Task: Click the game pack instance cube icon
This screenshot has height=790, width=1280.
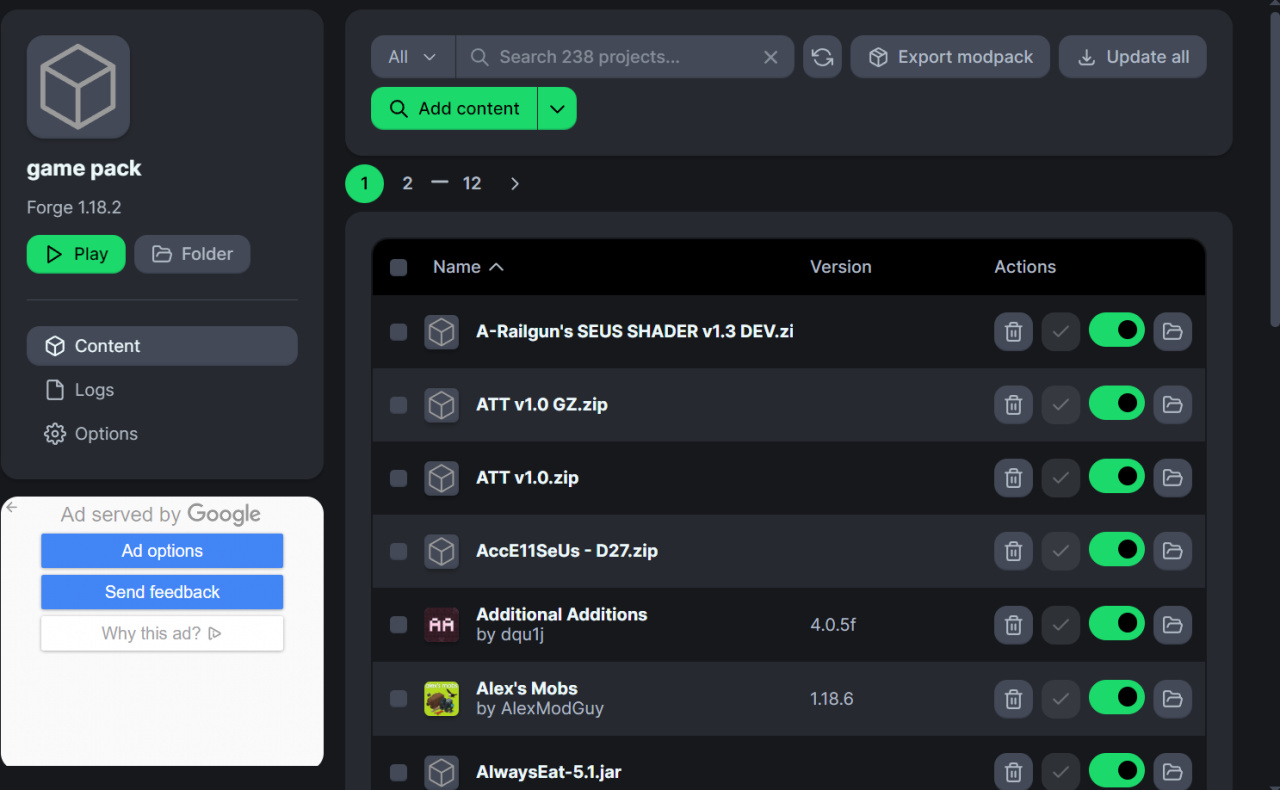Action: click(78, 87)
